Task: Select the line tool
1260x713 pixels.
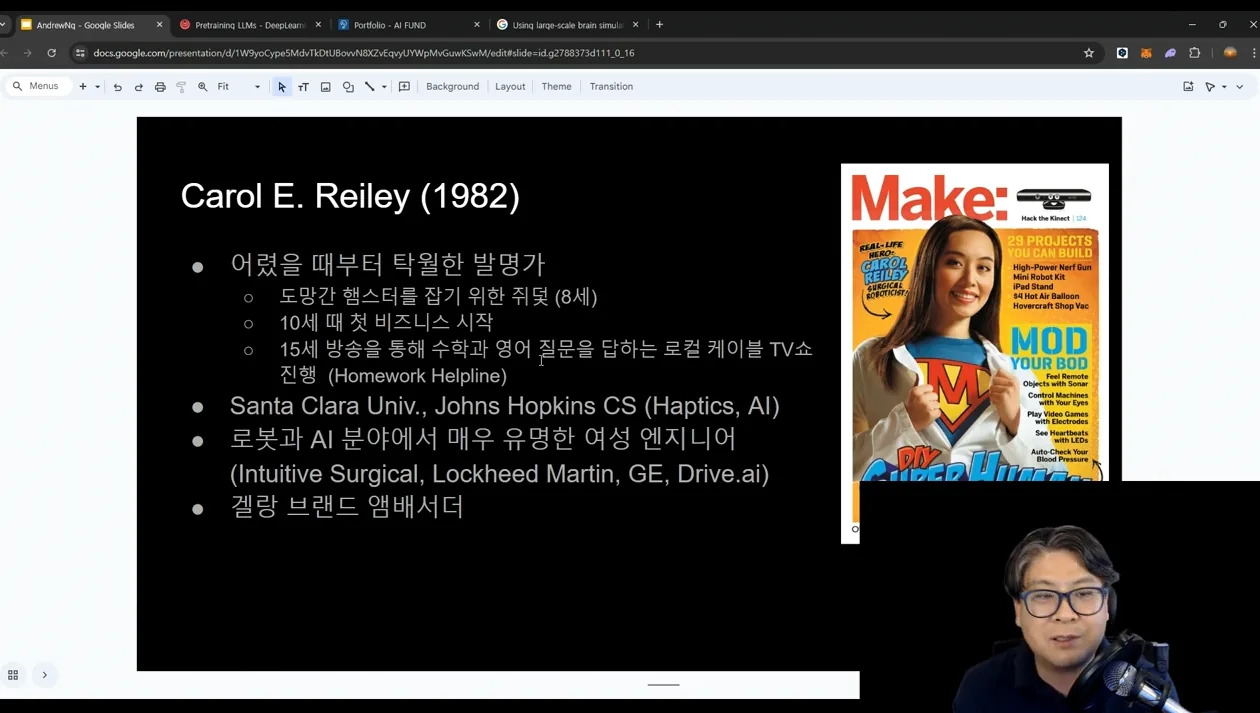Action: [x=370, y=87]
